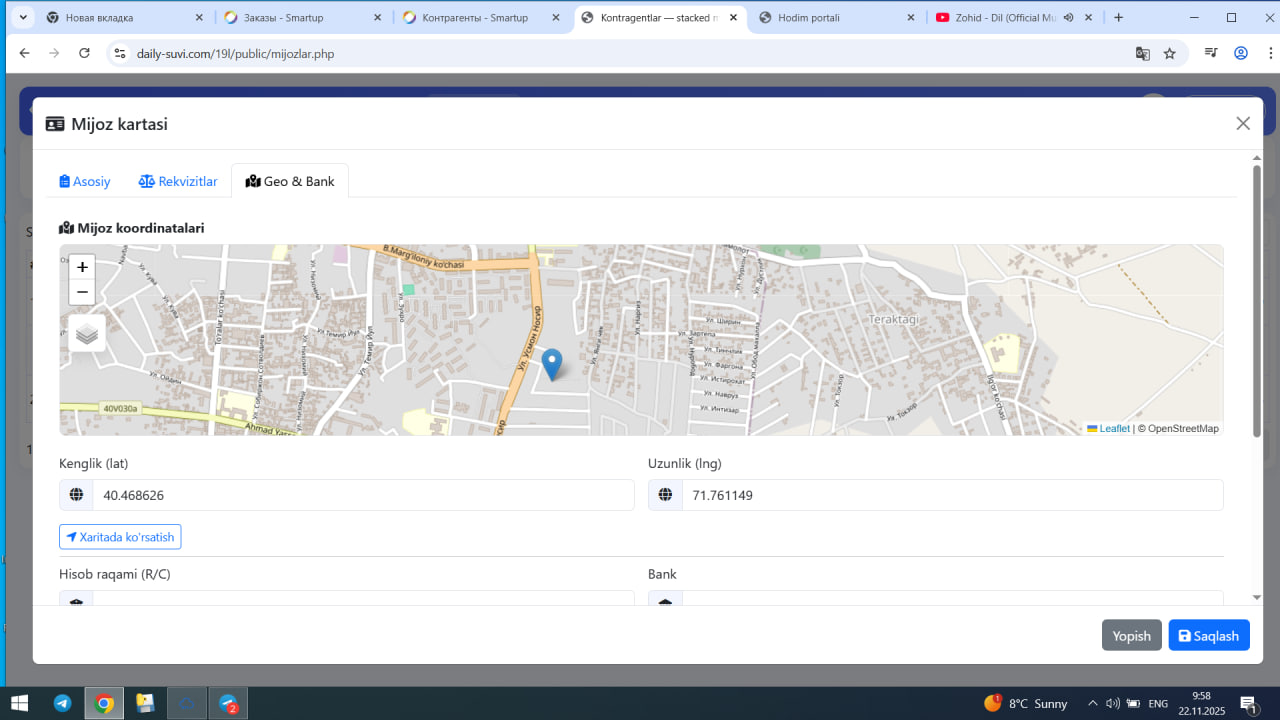The image size is (1280, 720).
Task: Open the media controls icon
Action: (1211, 53)
